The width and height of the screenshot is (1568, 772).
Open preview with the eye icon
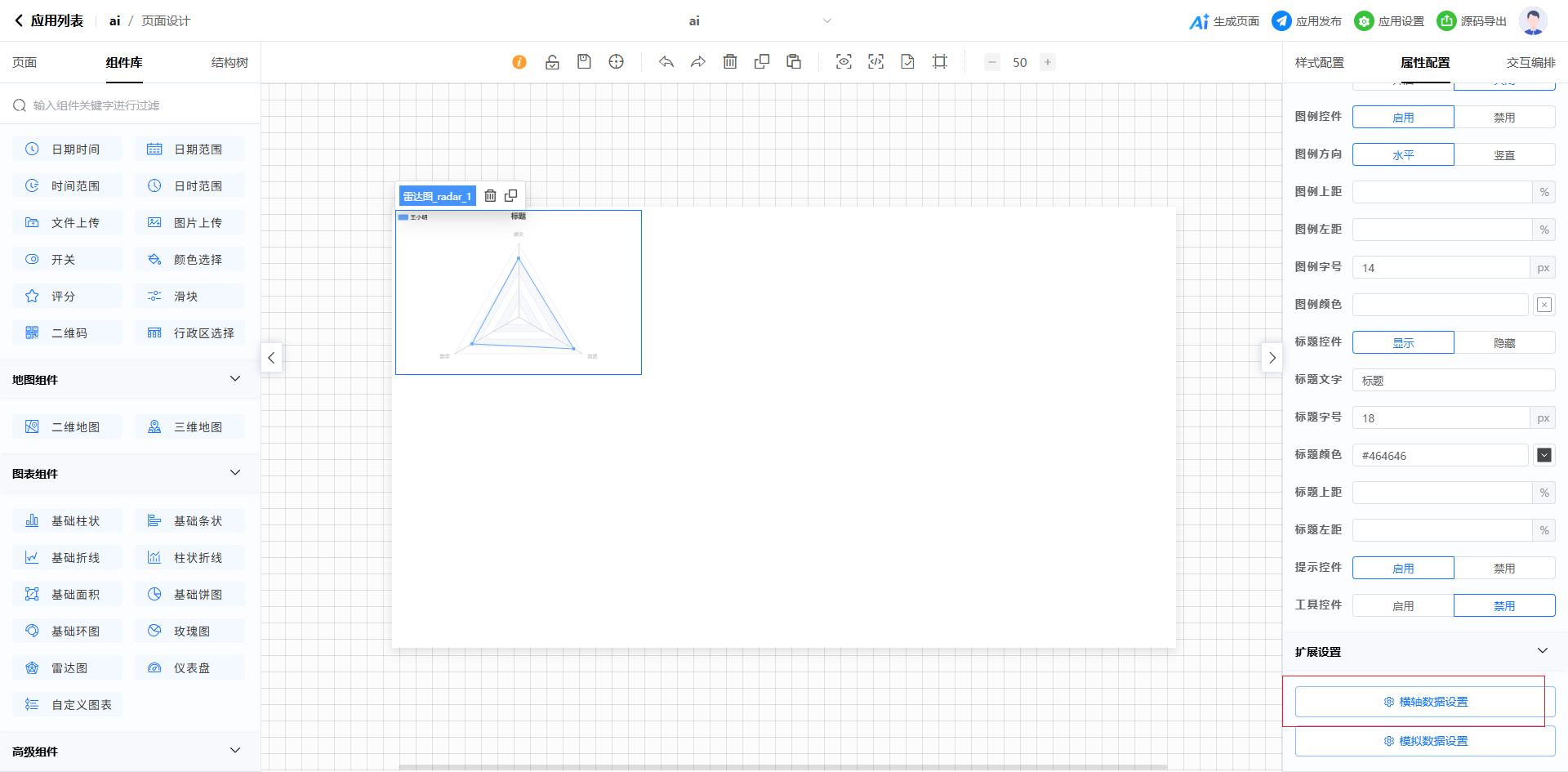(x=844, y=62)
